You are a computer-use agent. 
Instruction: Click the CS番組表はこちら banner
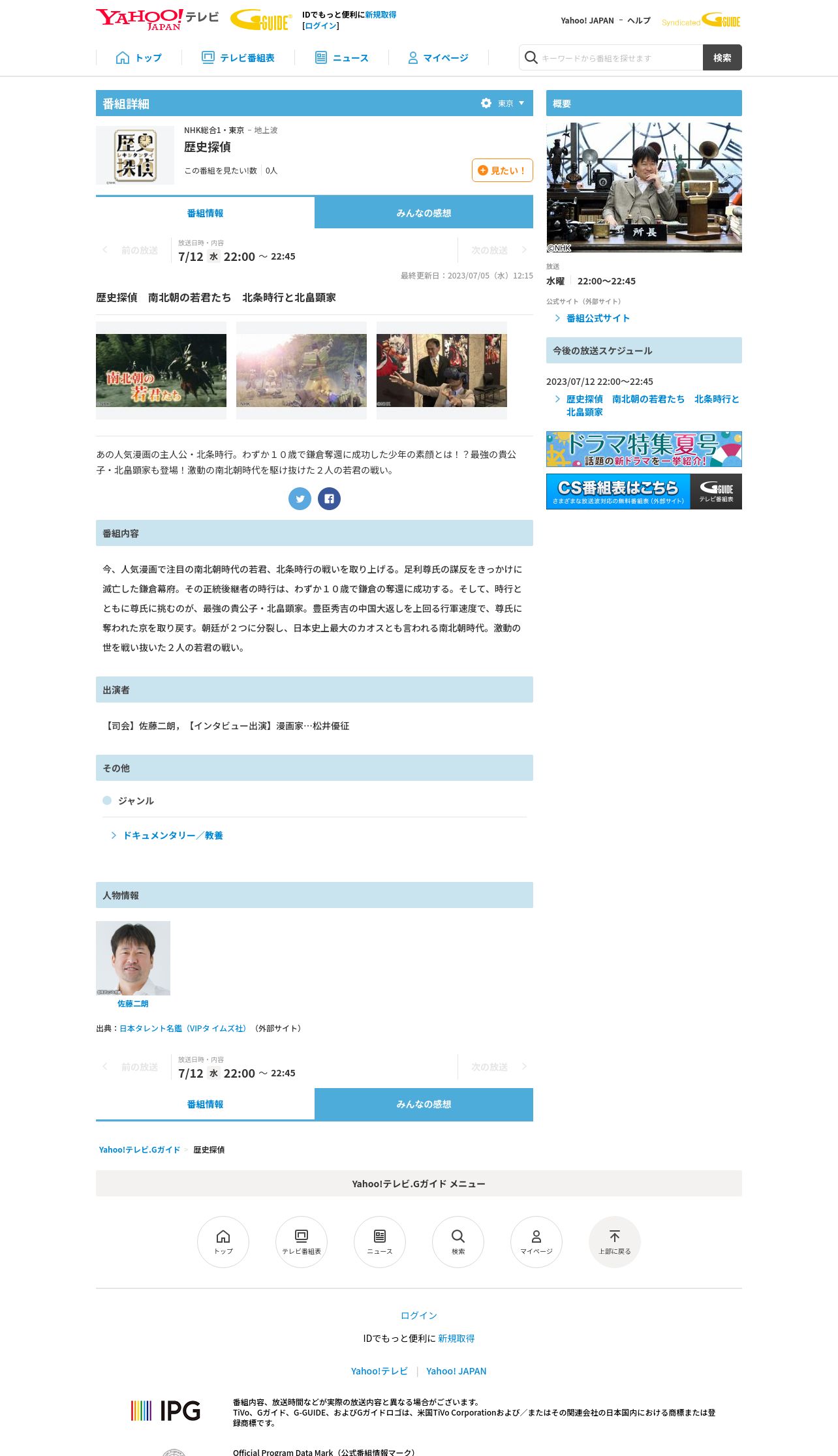point(644,491)
